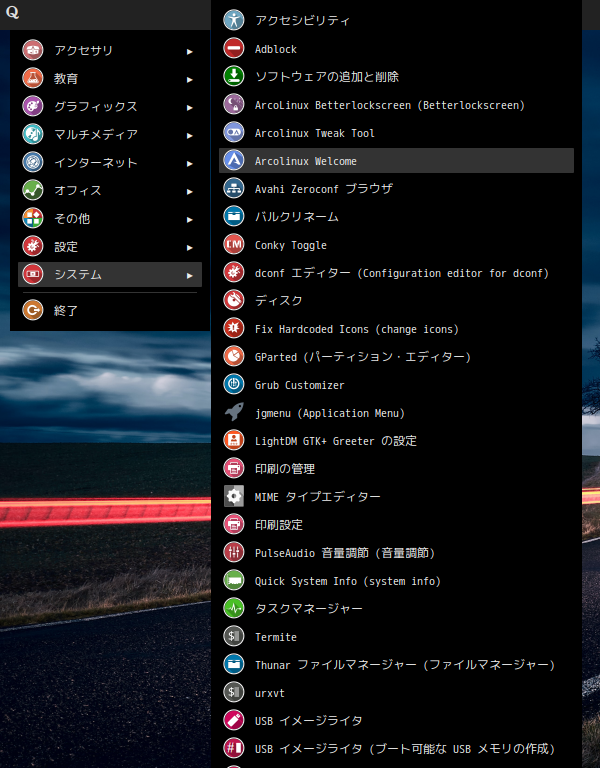
Task: Click the Arcolinux Tweak Tool icon
Action: click(x=234, y=132)
